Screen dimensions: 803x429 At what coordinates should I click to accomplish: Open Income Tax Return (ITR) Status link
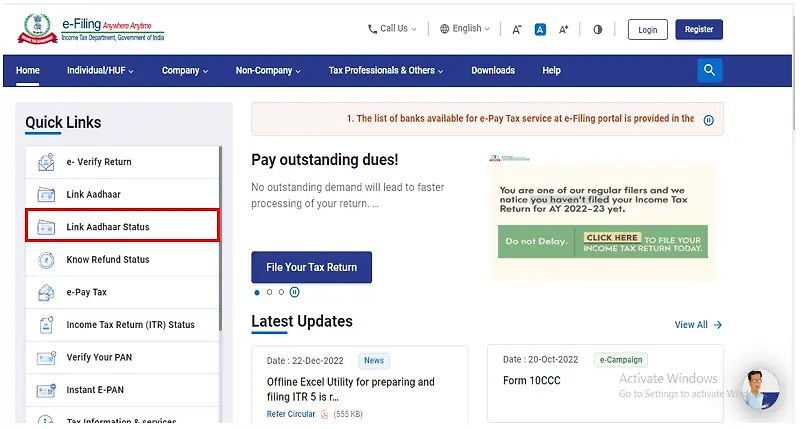coord(123,325)
